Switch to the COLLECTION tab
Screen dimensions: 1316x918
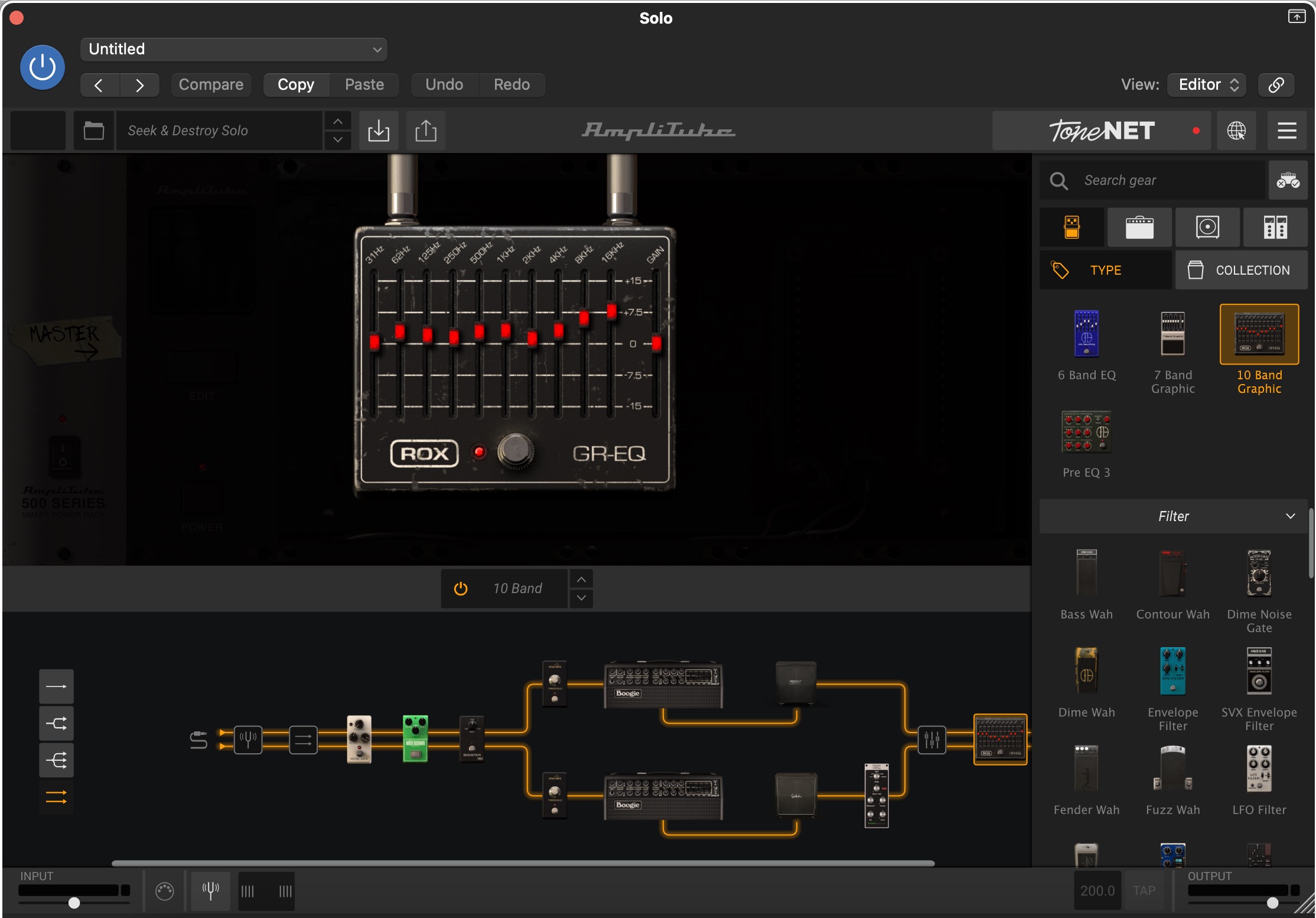(x=1241, y=270)
